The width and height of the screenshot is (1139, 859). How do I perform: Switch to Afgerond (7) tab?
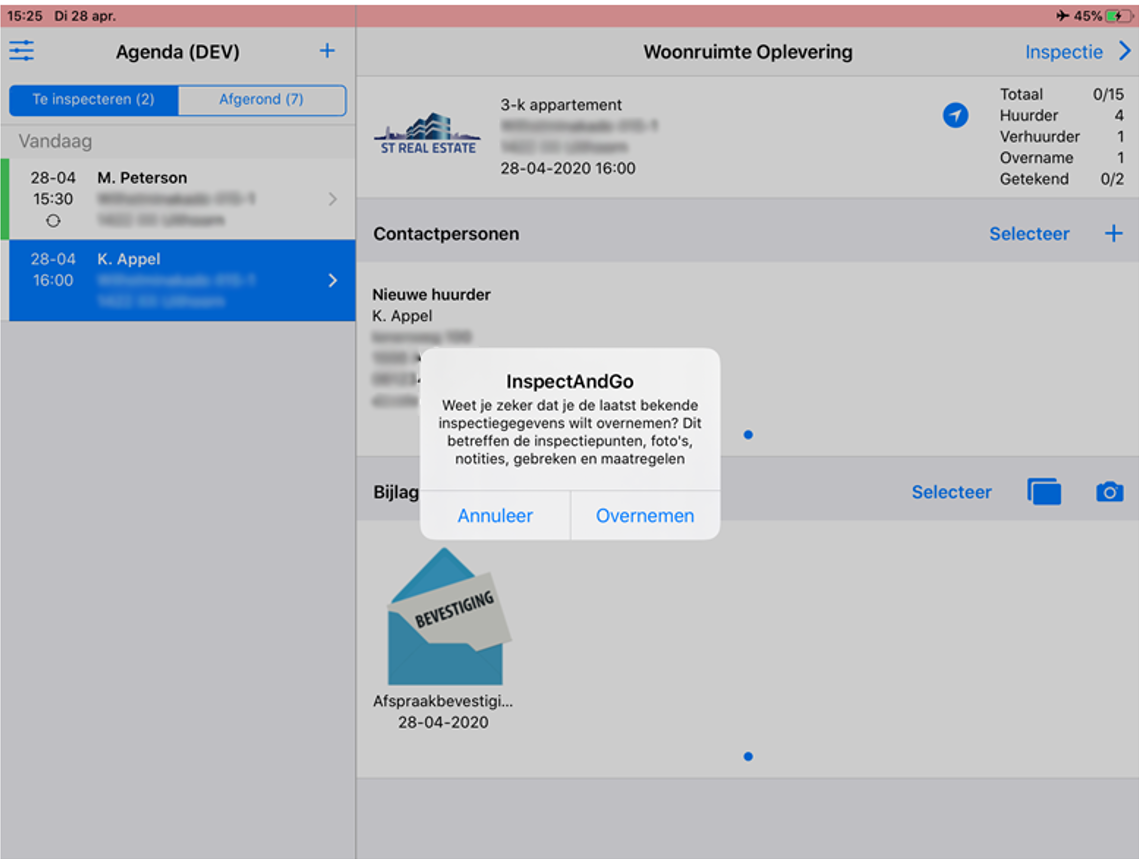pyautogui.click(x=262, y=99)
